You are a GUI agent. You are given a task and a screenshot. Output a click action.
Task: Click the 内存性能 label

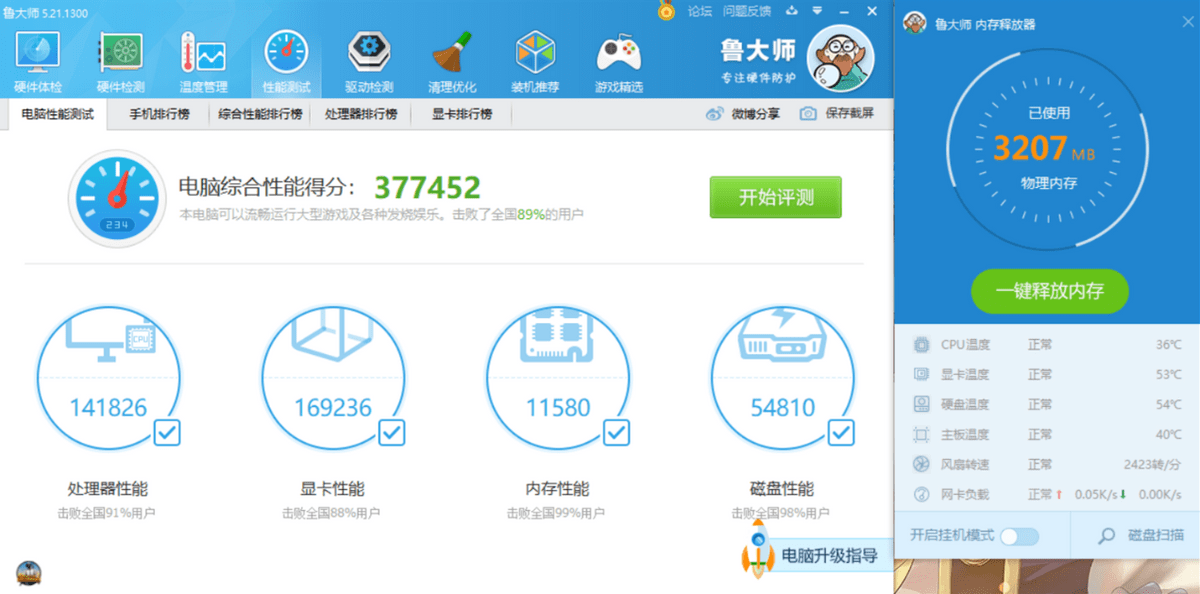(558, 489)
